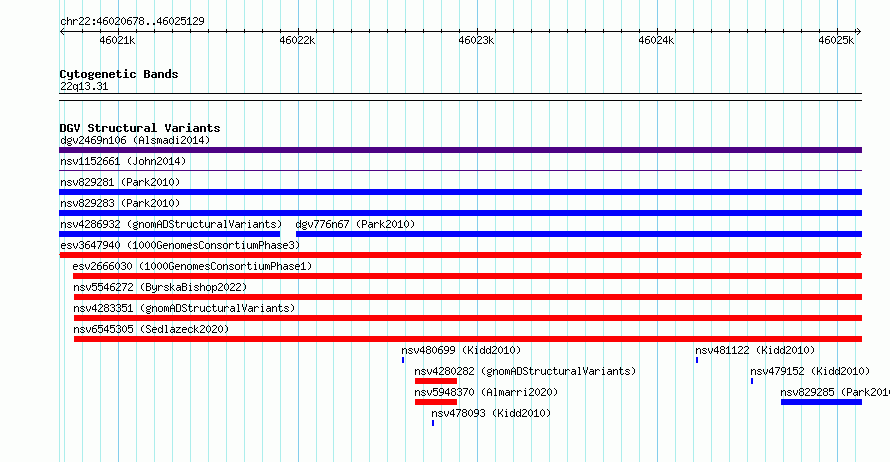Select the short red nsv4280282 bar

(x=436, y=381)
